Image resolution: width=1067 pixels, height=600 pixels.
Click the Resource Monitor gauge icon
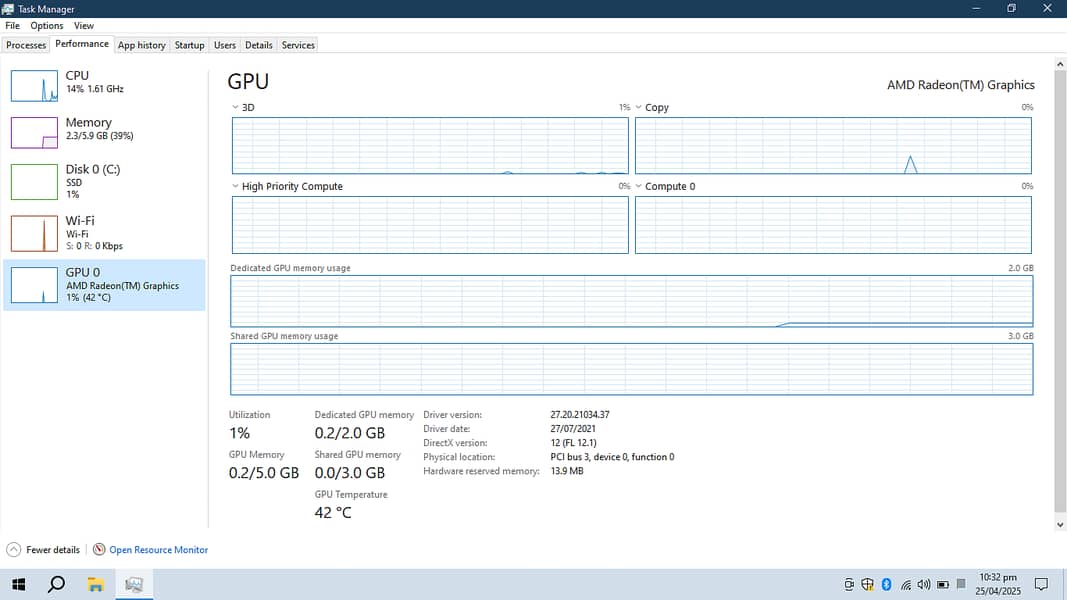click(x=99, y=549)
